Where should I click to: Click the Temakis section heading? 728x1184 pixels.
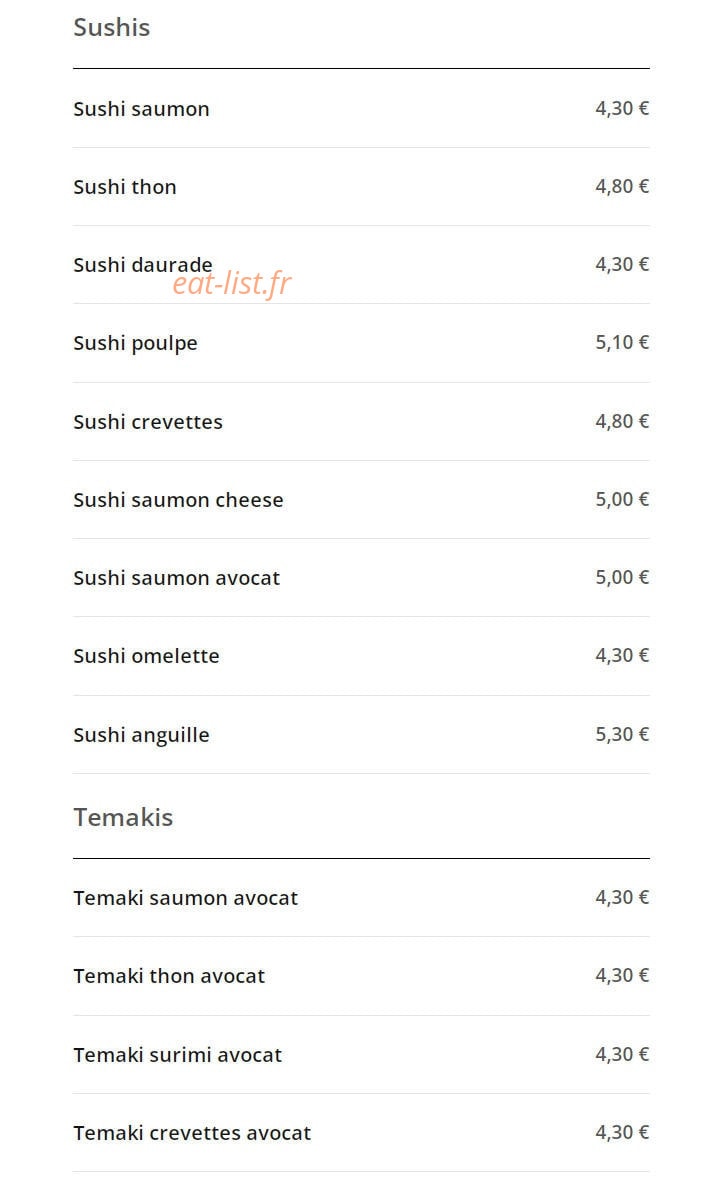click(123, 817)
